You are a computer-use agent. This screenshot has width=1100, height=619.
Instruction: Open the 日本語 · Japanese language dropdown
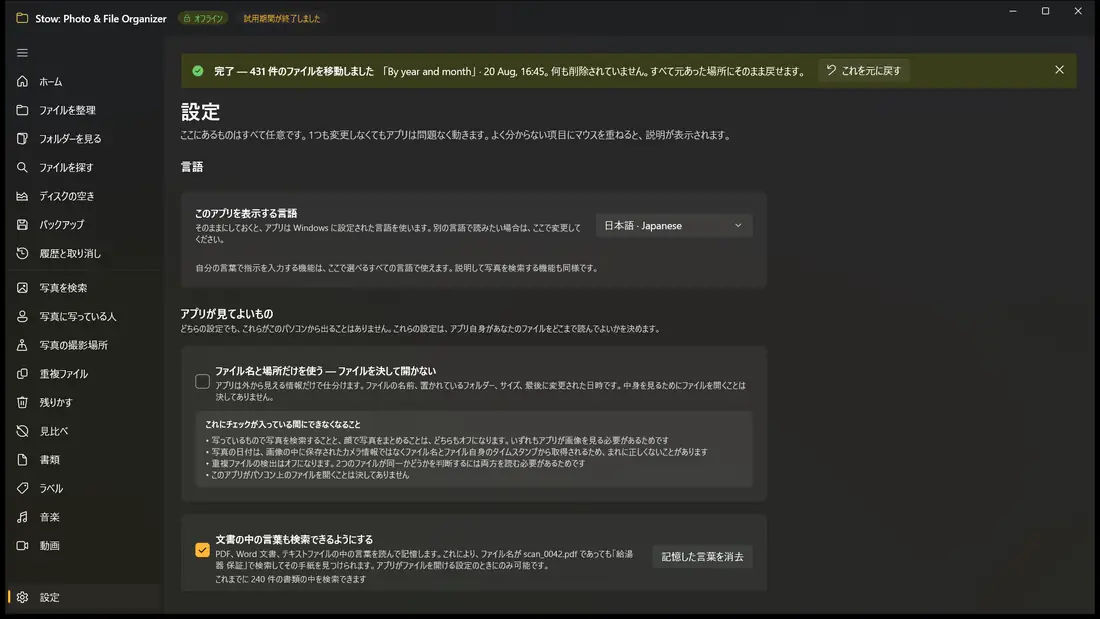point(673,225)
